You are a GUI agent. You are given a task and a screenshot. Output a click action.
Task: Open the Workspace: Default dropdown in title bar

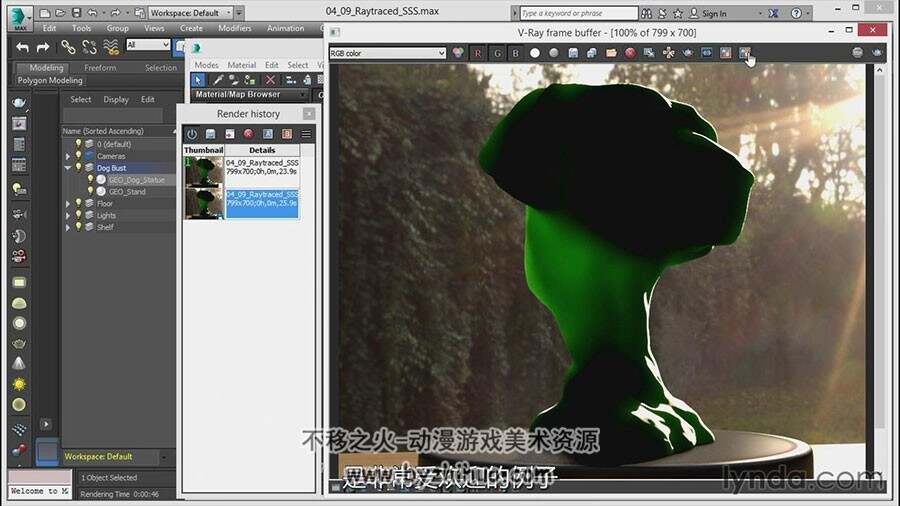(x=191, y=13)
